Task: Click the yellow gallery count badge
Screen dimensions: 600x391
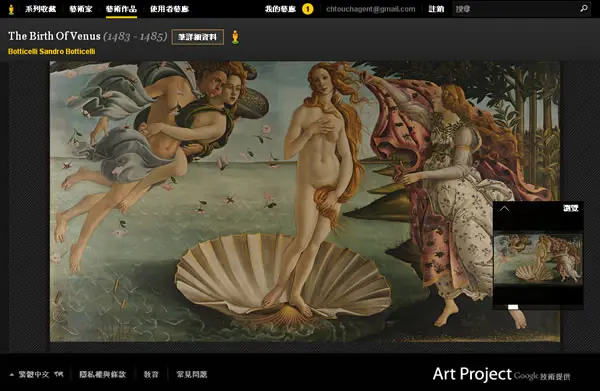Action: pos(308,9)
